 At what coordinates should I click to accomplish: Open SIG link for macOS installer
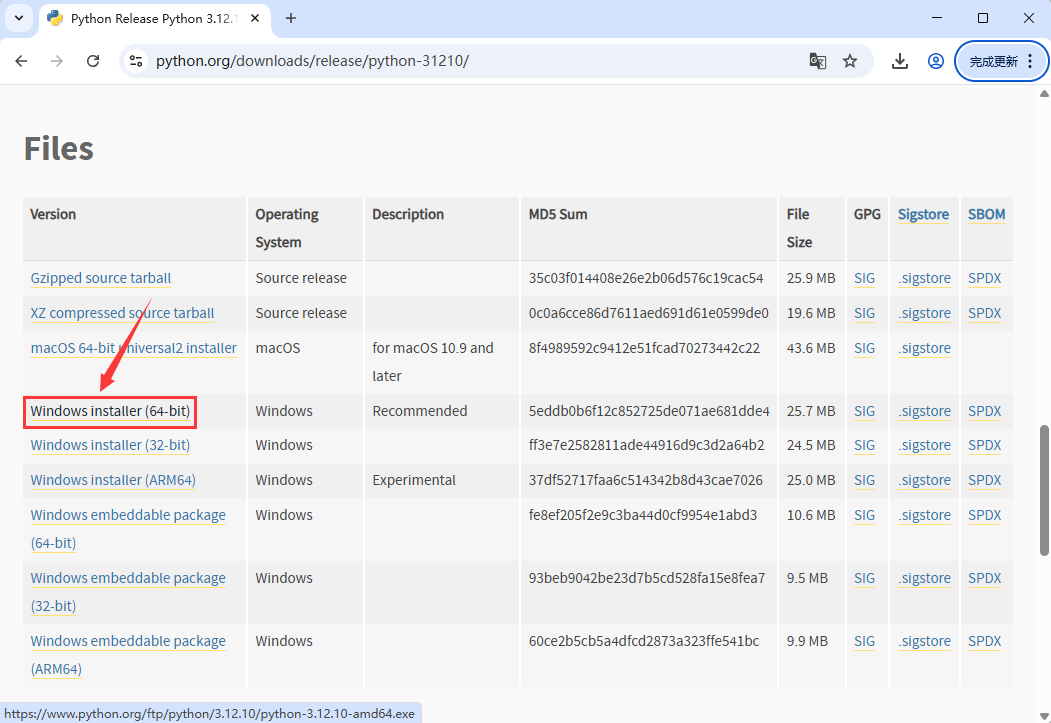[x=864, y=348]
